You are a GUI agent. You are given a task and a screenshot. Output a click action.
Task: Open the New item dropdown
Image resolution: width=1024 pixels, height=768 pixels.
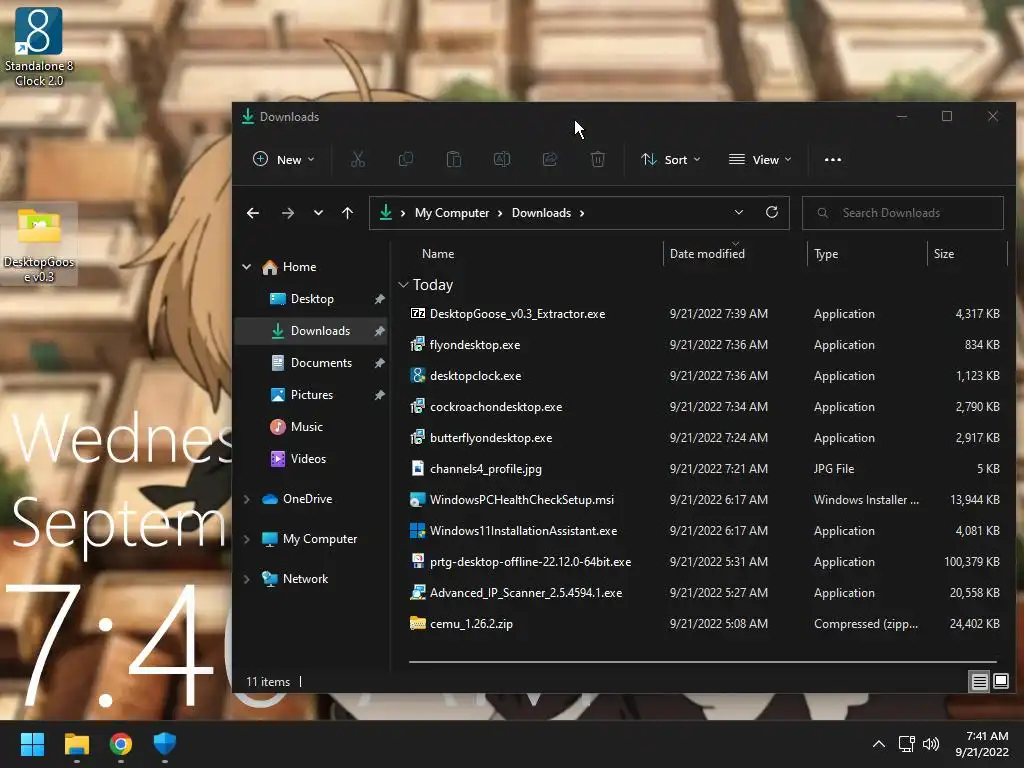284,159
